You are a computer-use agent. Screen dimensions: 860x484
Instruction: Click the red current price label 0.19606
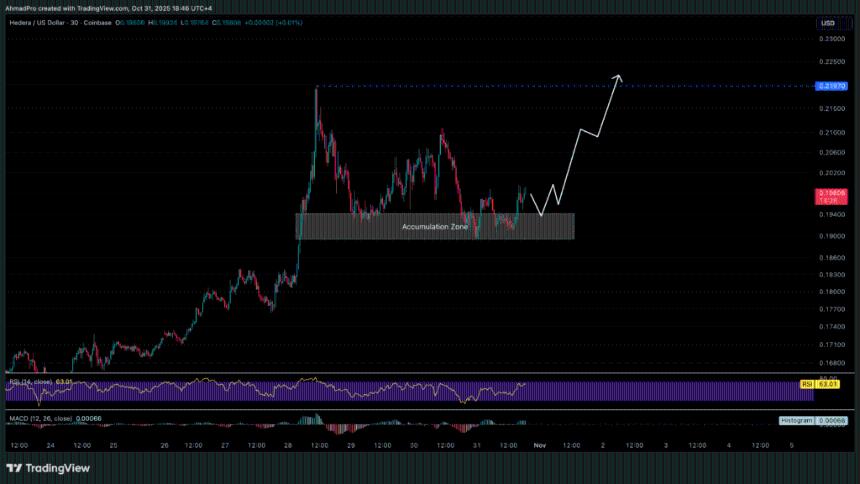click(829, 192)
